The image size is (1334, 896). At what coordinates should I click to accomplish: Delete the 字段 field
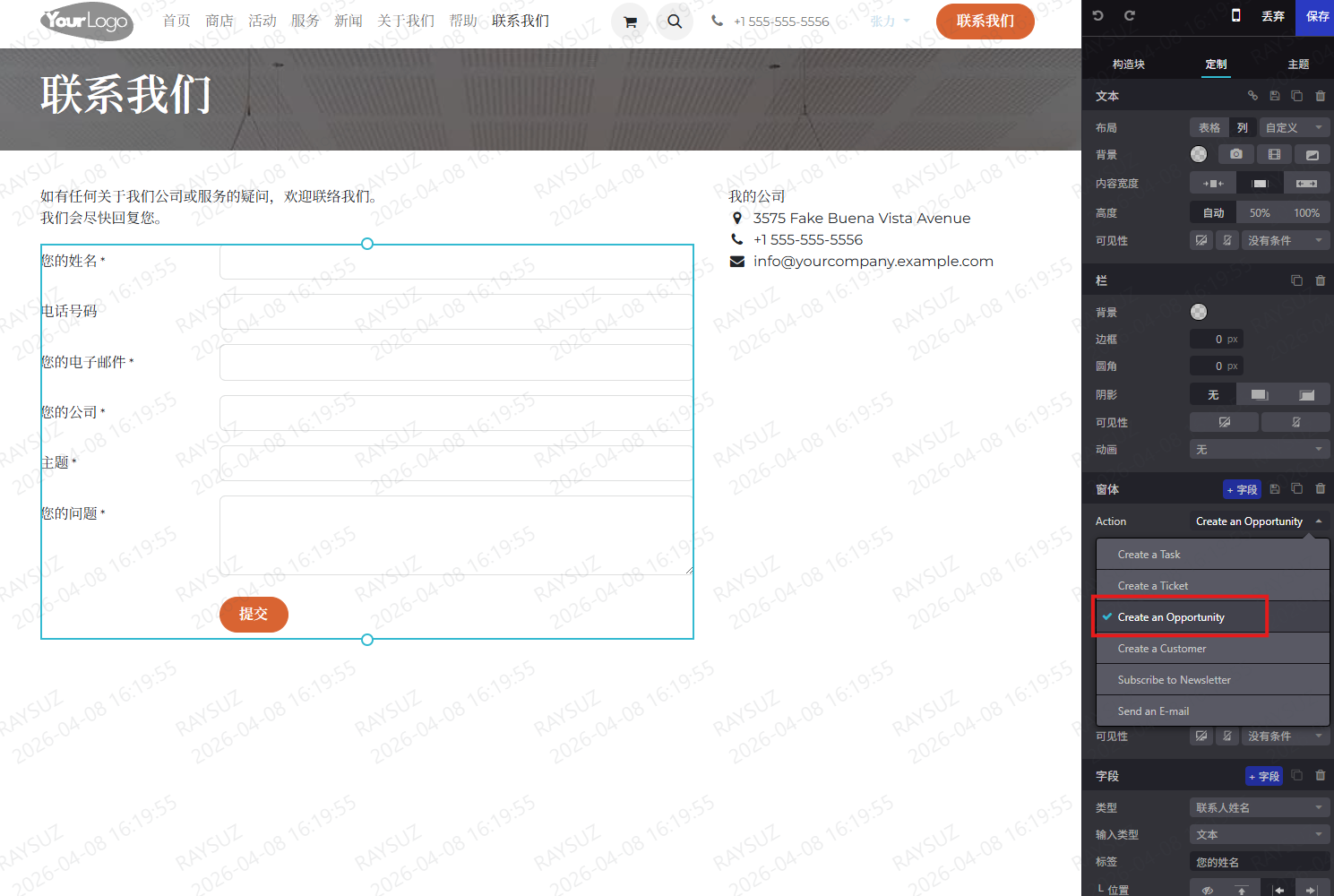pos(1320,776)
